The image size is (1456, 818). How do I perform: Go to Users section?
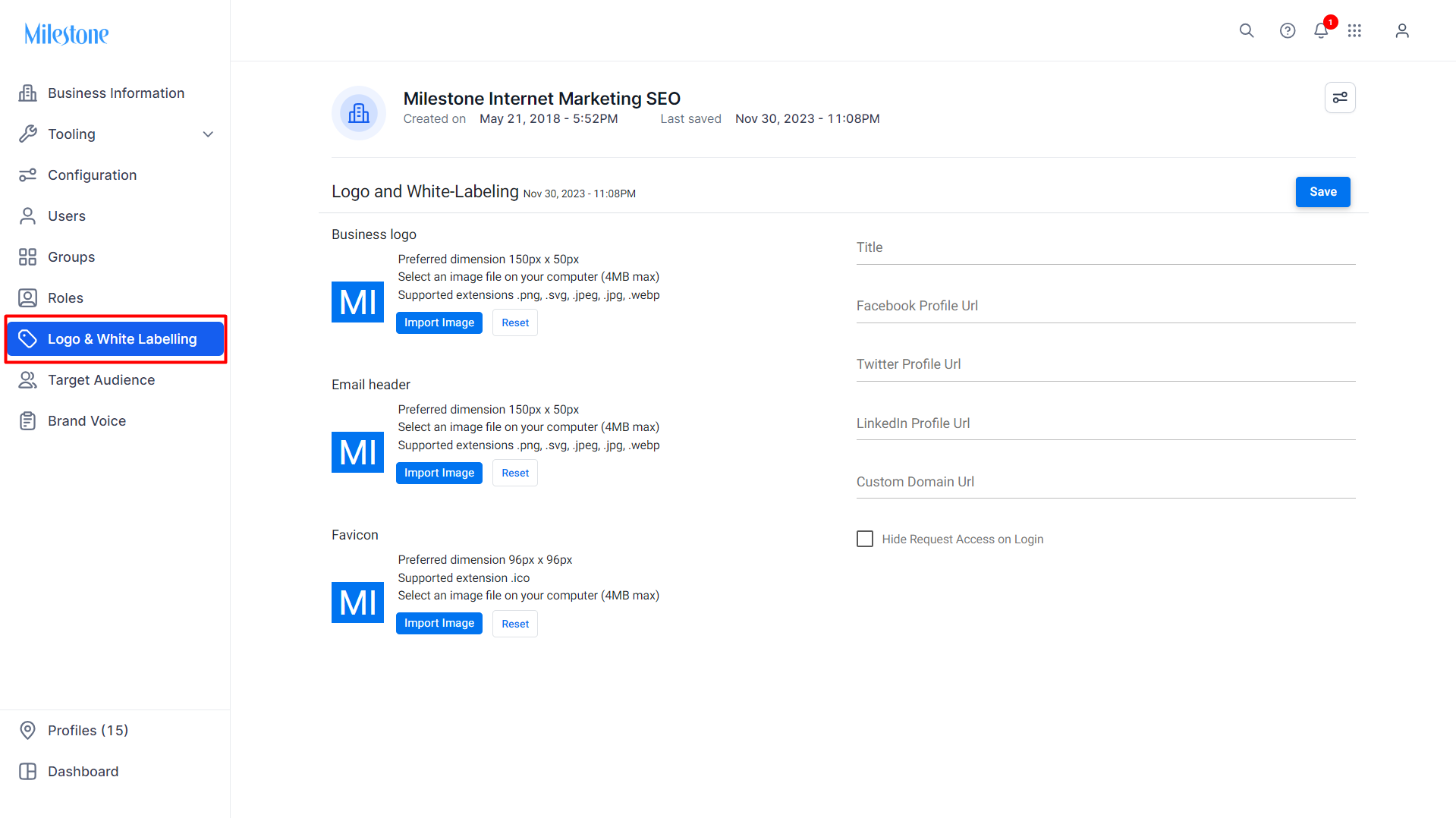tap(115, 216)
